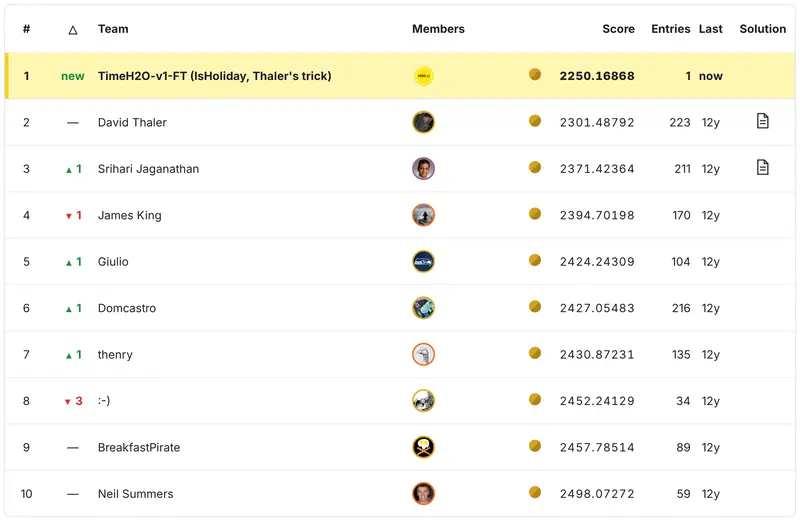Click entries count 223
This screenshot has height=520, width=800.
click(680, 122)
